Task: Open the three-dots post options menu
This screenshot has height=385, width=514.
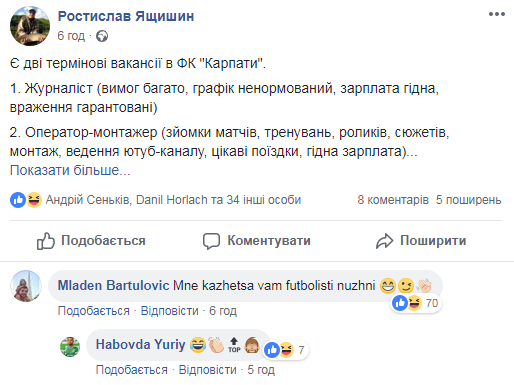Action: coord(497,14)
